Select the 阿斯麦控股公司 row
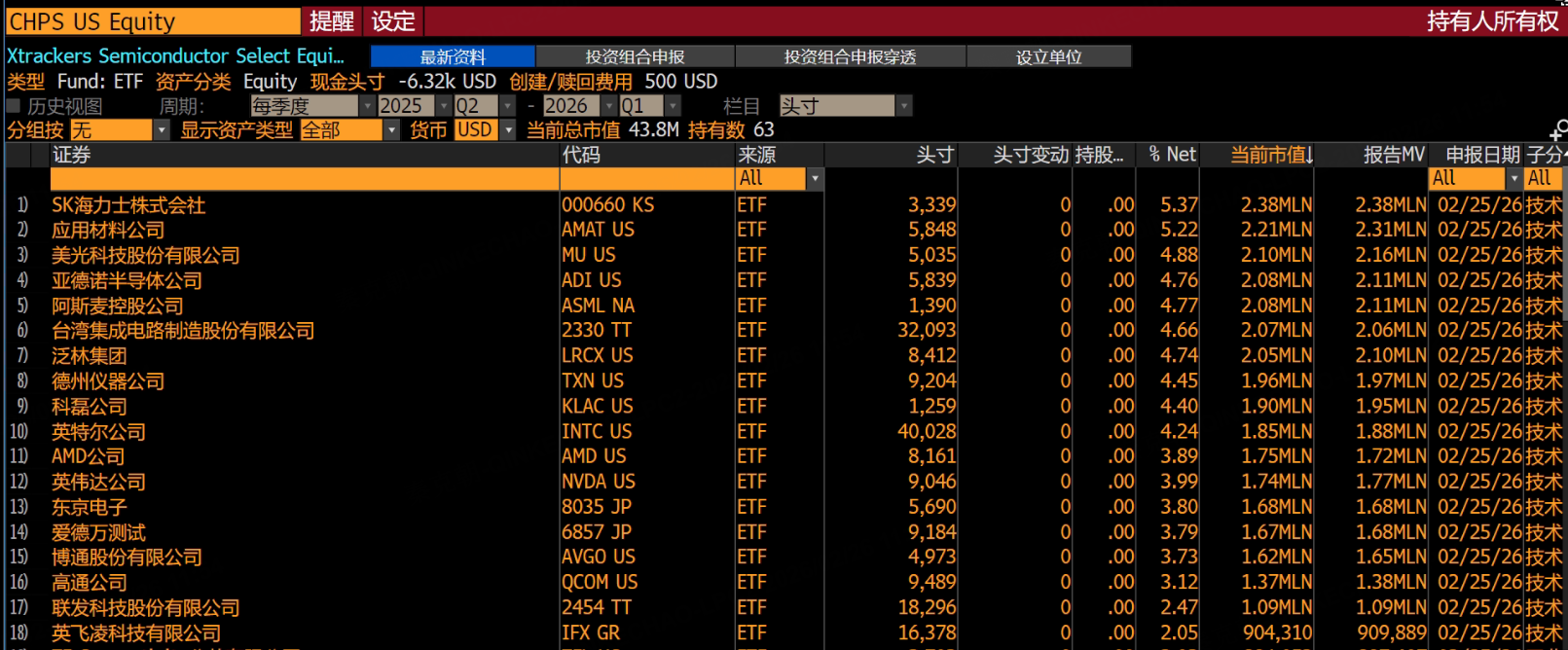The height and width of the screenshot is (650, 1568). click(x=784, y=306)
